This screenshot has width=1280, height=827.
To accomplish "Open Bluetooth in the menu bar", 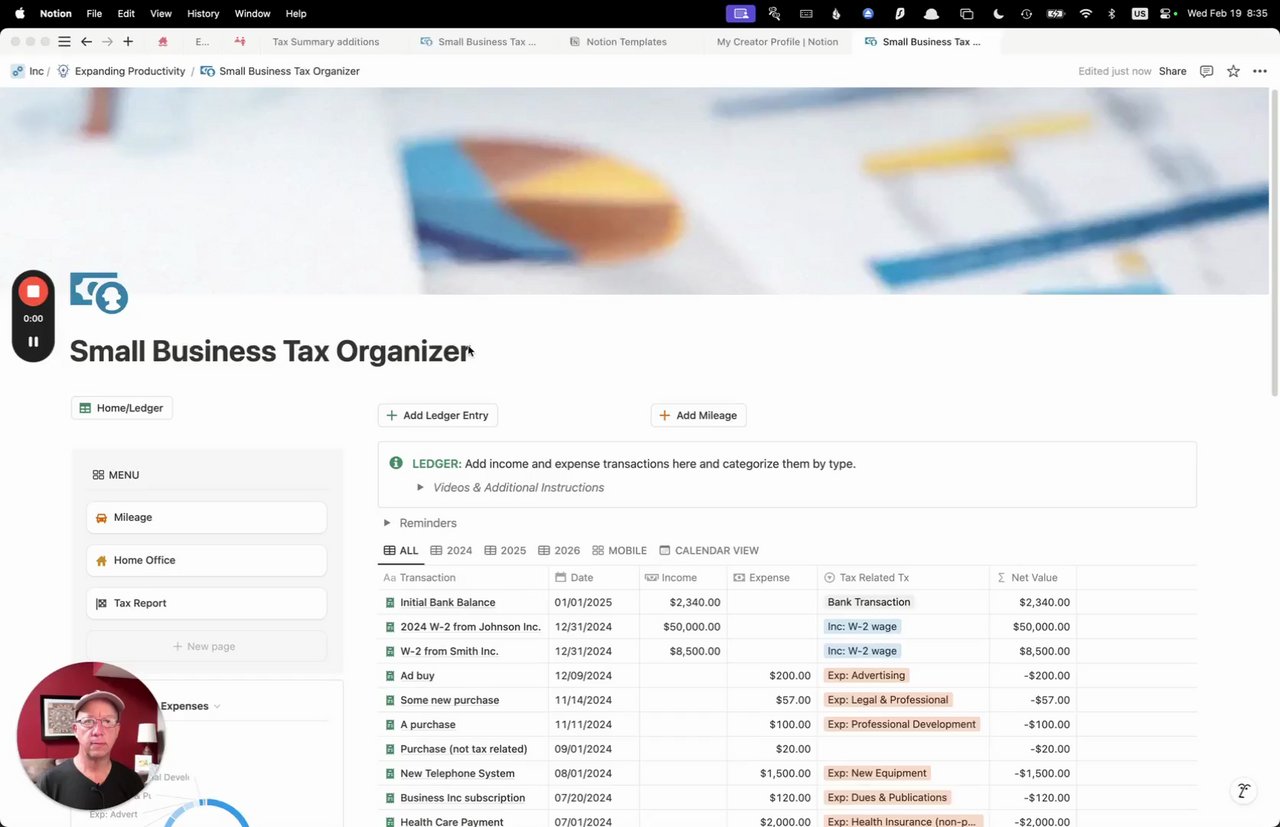I will pos(1112,14).
